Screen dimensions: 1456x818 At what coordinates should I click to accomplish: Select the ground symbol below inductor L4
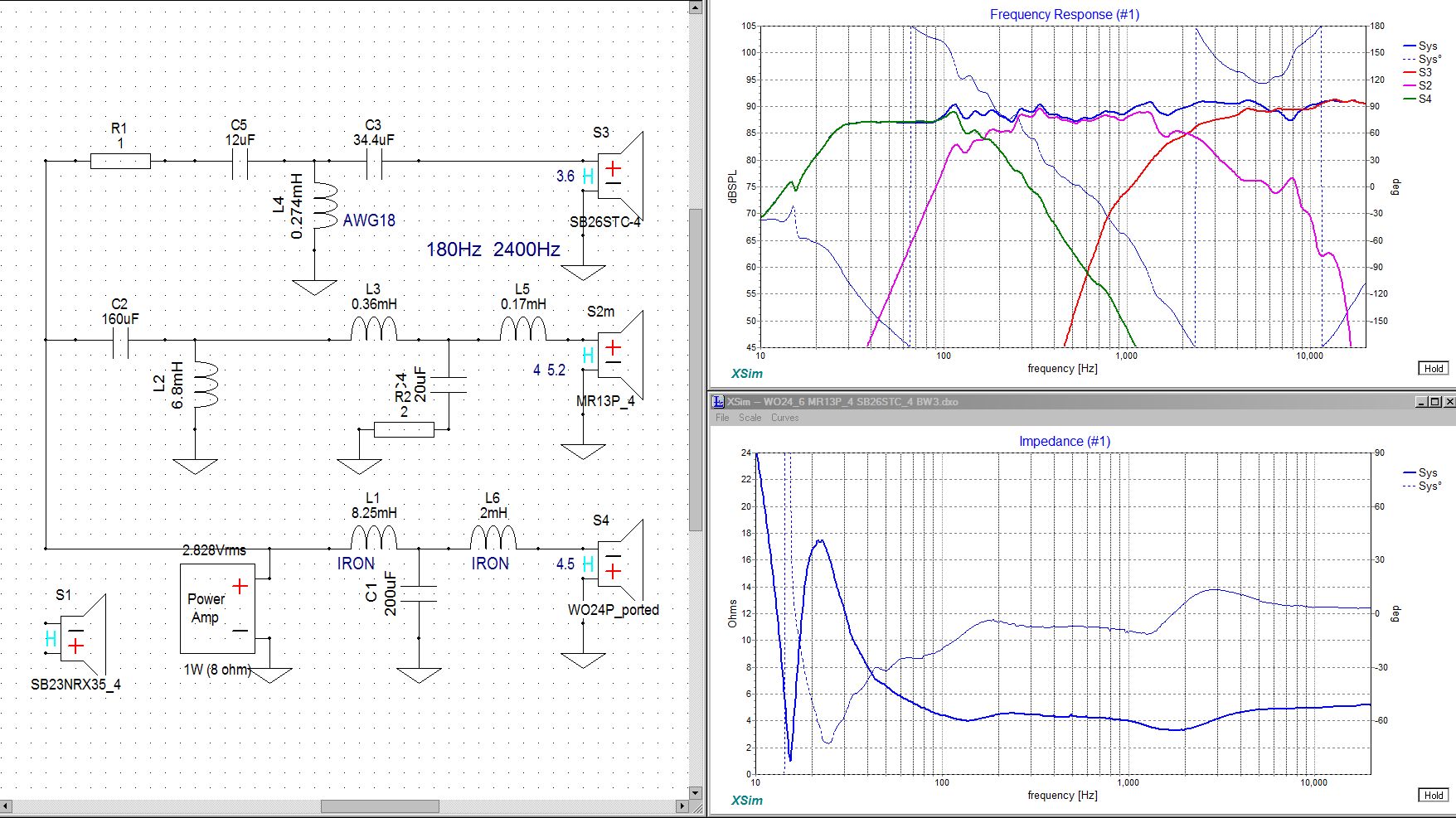pyautogui.click(x=314, y=287)
